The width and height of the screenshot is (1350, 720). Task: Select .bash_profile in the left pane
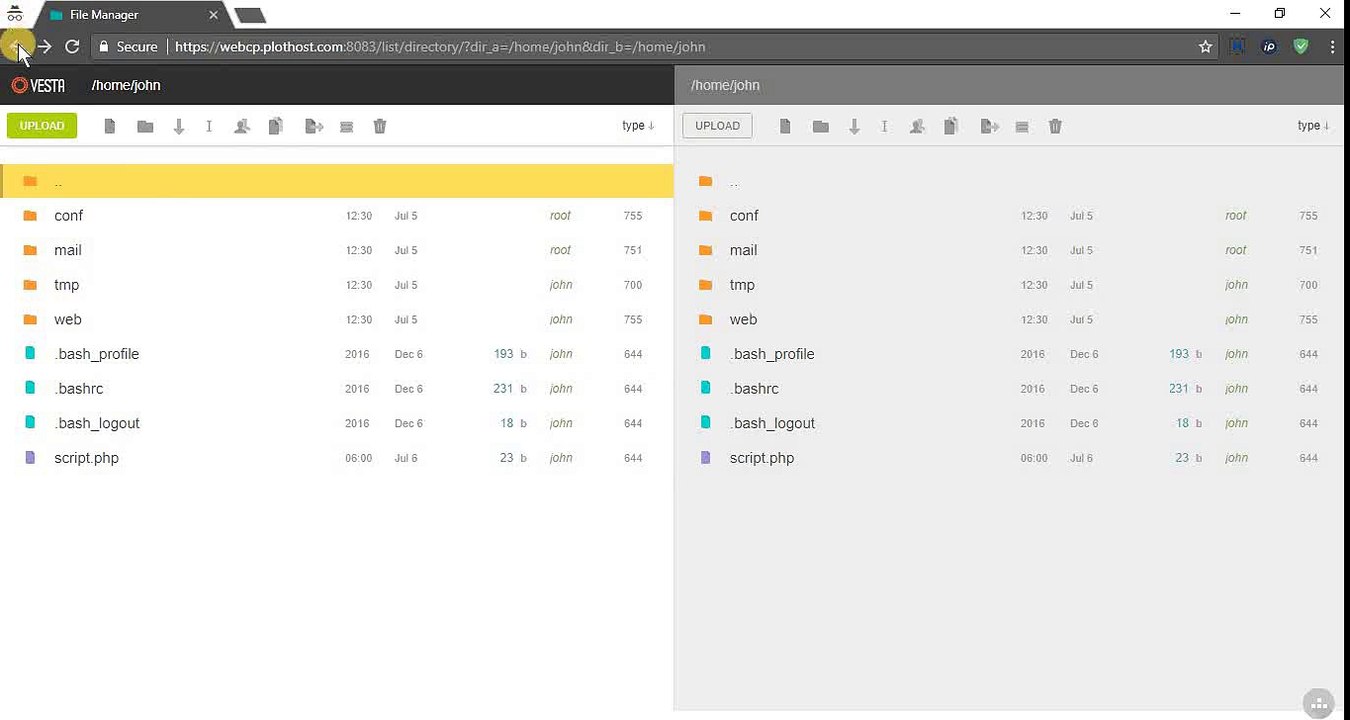pos(336,354)
